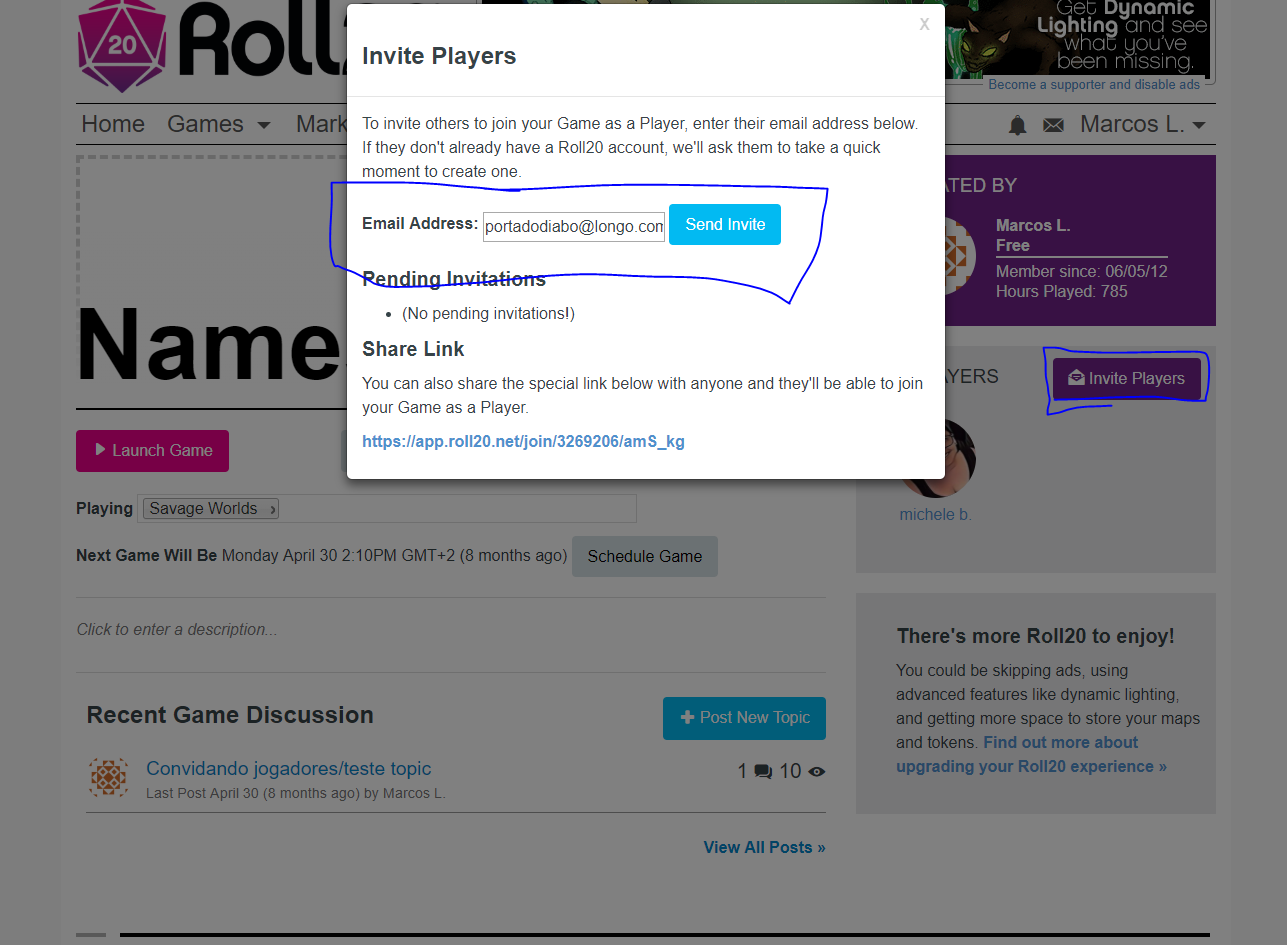Focus the Email Address input field
The height and width of the screenshot is (945, 1287).
coord(574,226)
